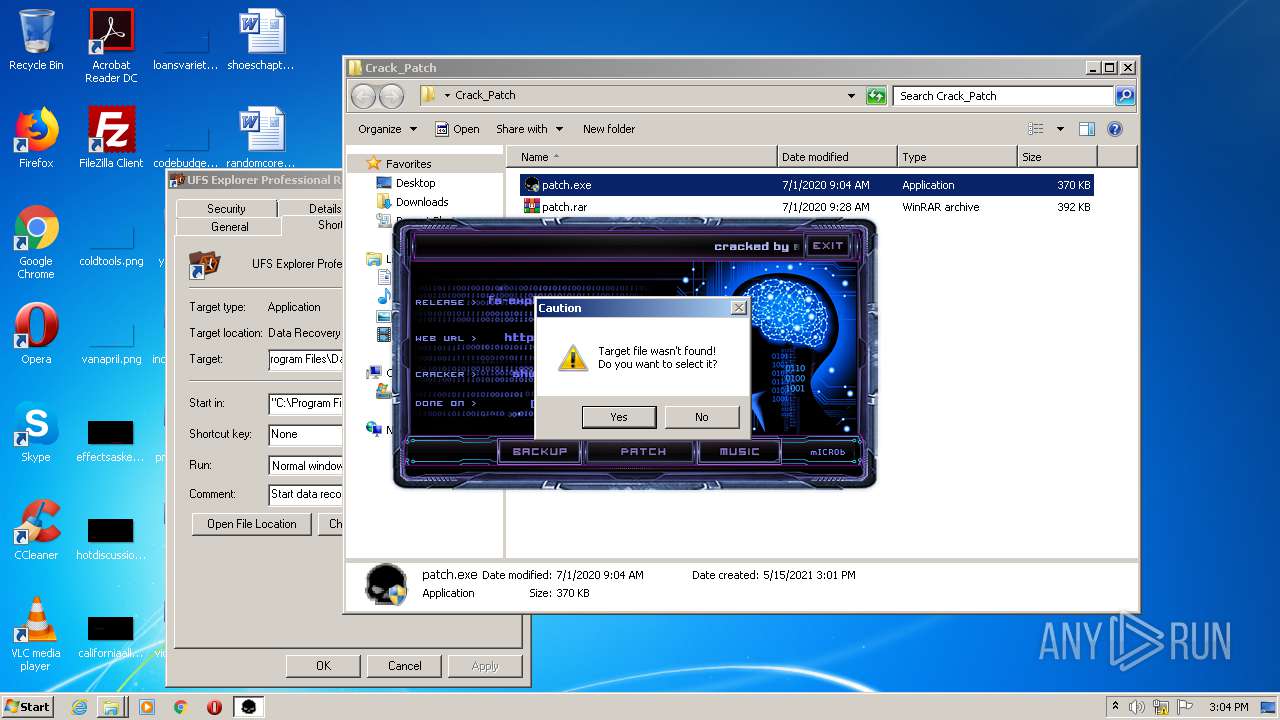1280x720 pixels.
Task: Click the taskbar Chrome icon
Action: click(x=180, y=707)
